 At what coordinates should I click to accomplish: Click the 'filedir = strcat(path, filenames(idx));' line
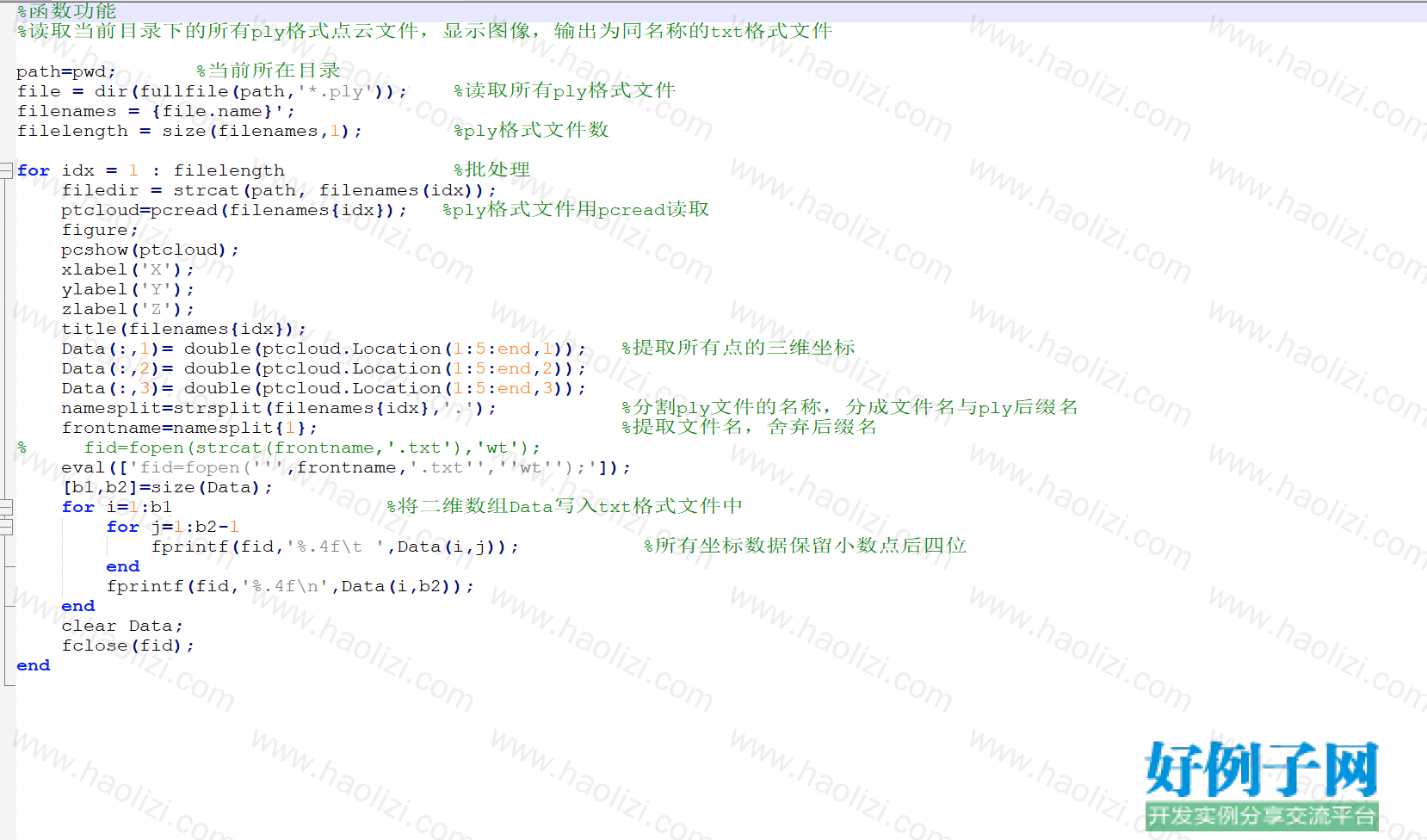tap(279, 190)
